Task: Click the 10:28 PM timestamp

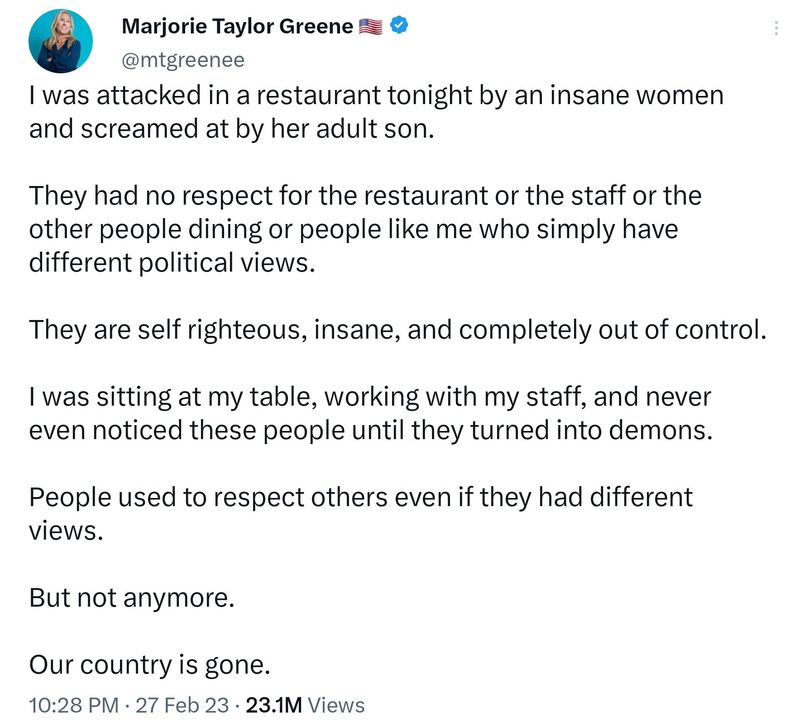Action: coord(72,704)
